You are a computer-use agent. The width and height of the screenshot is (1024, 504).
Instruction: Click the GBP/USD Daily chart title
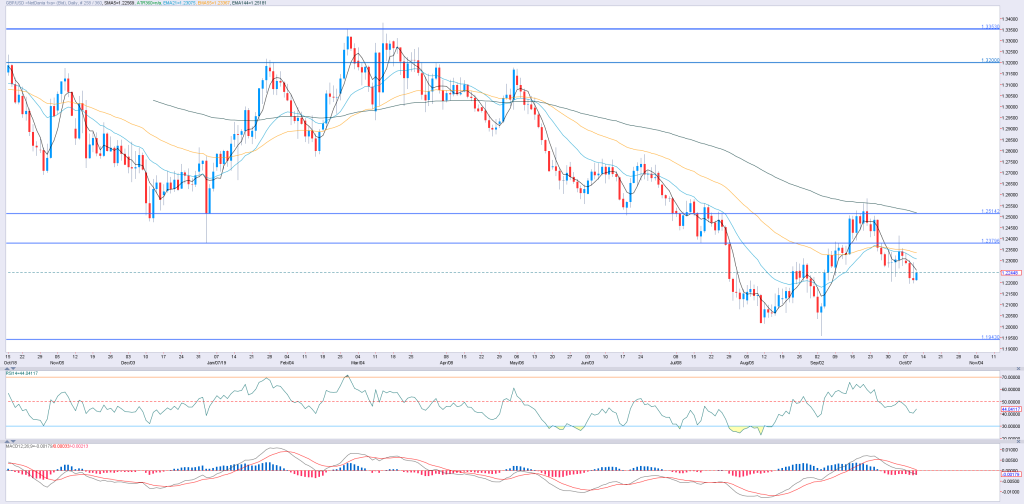click(x=54, y=3)
